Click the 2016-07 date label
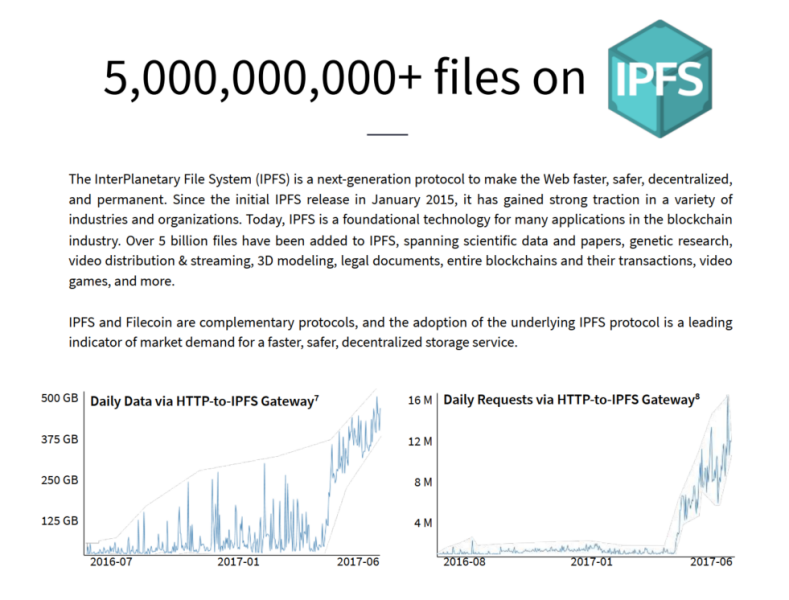This screenshot has width=789, height=600. coord(111,562)
